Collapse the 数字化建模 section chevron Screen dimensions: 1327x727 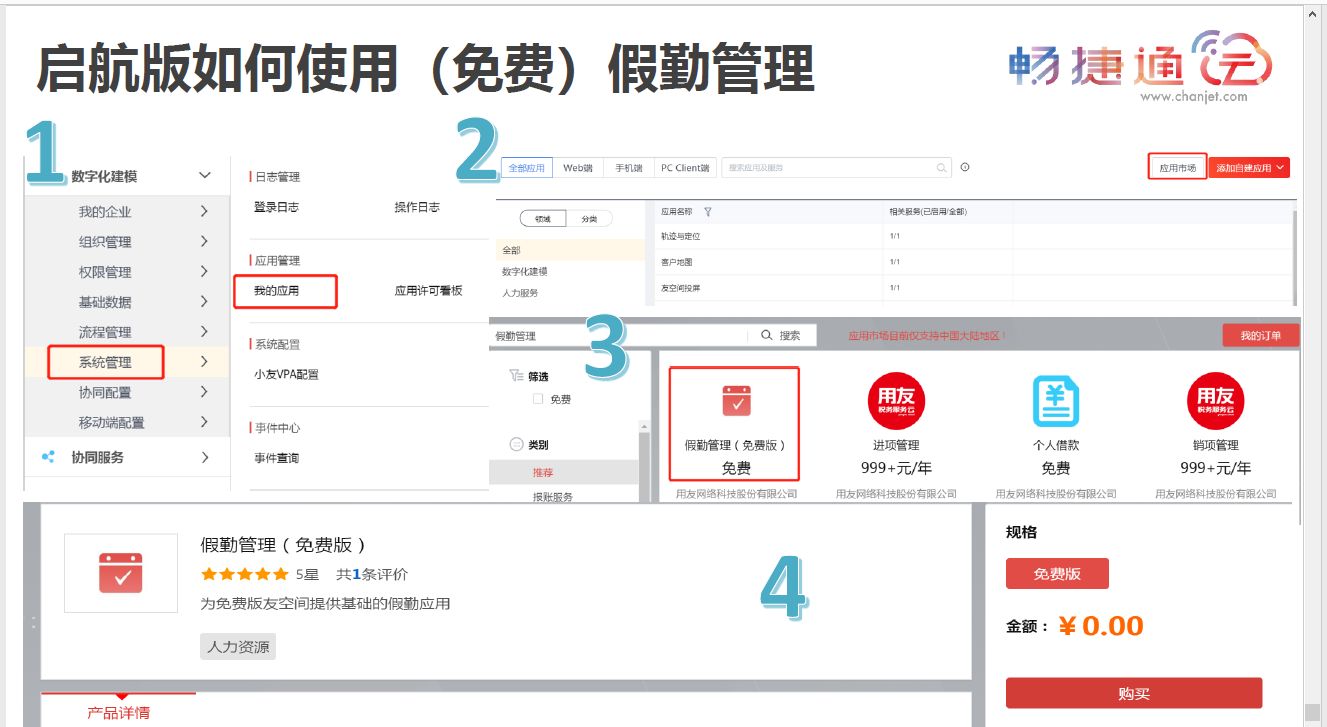coord(205,176)
